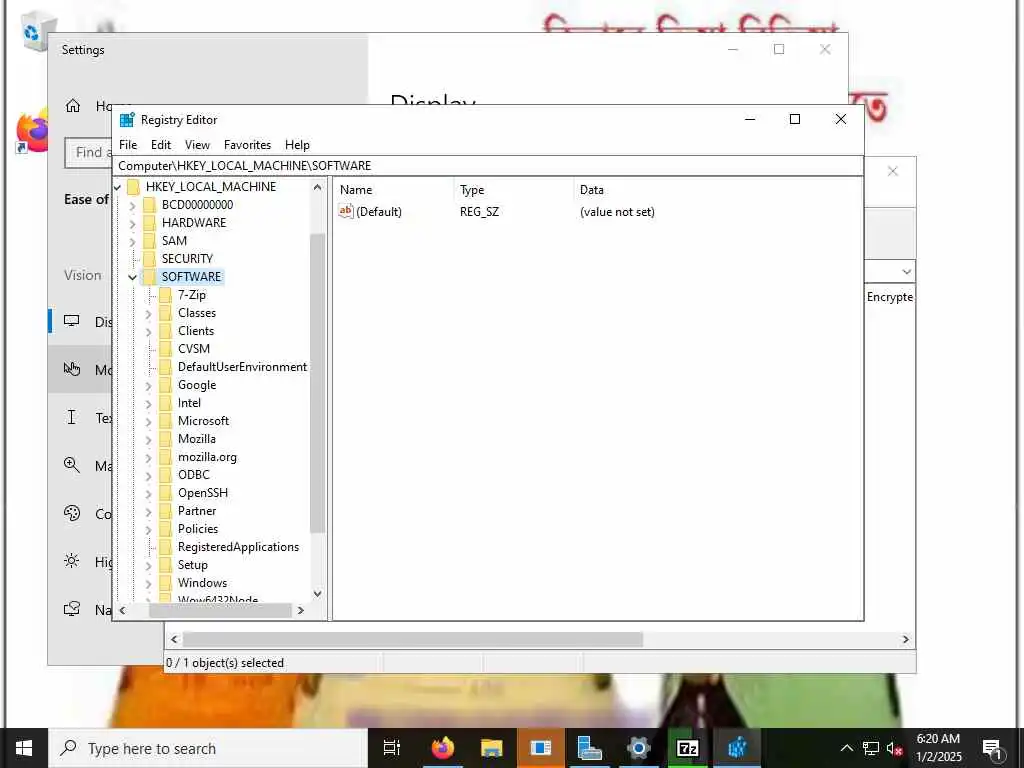The height and width of the screenshot is (768, 1024).
Task: Open the dropdown arrow in the background window
Action: [906, 272]
